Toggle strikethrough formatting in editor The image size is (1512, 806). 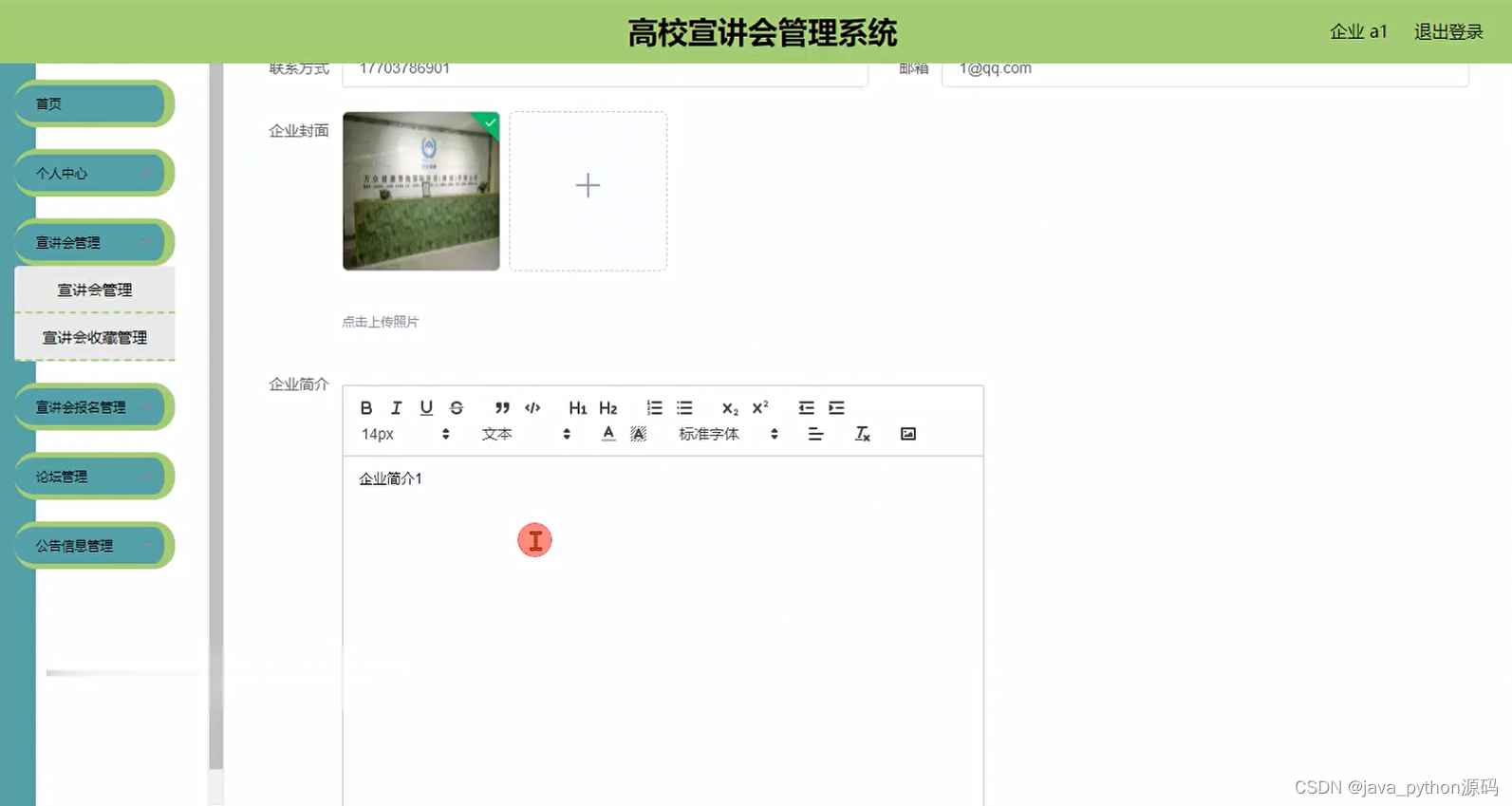pos(457,408)
